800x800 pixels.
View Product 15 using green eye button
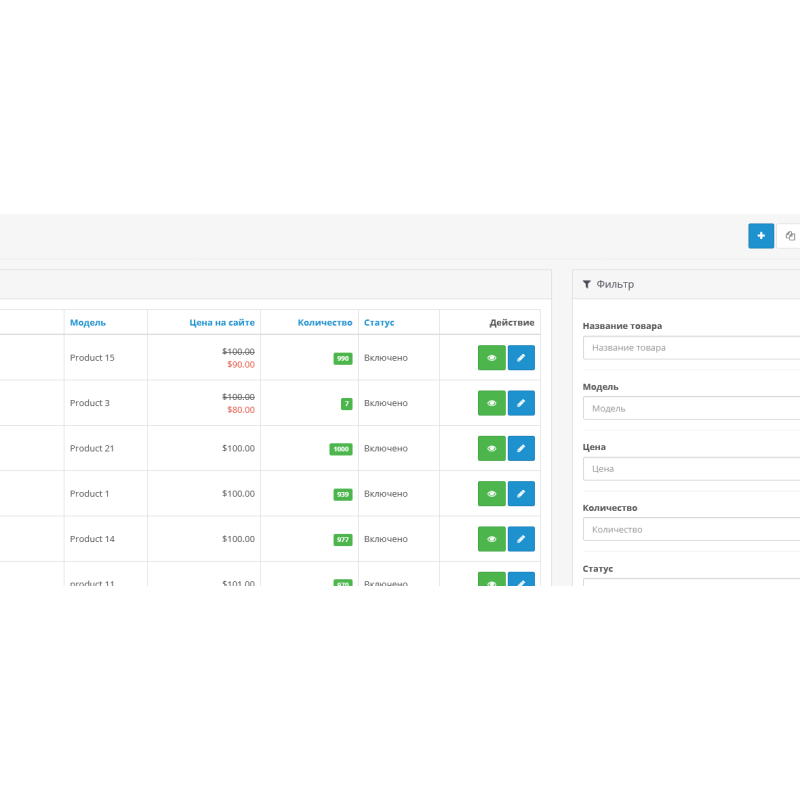click(491, 358)
